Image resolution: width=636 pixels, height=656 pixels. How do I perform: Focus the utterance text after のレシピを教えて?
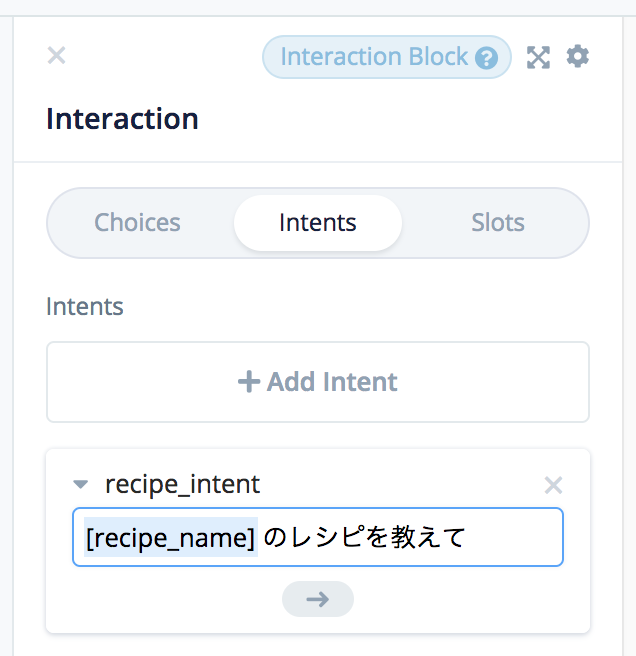point(510,538)
